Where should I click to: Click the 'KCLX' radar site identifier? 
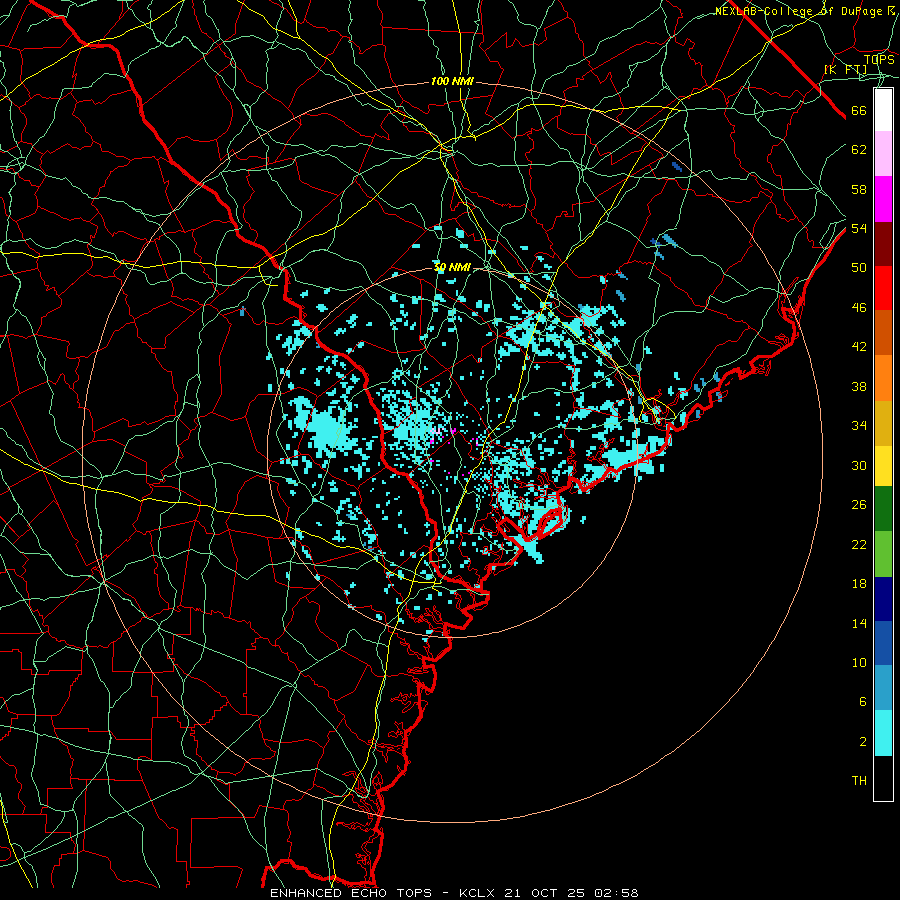tap(479, 893)
